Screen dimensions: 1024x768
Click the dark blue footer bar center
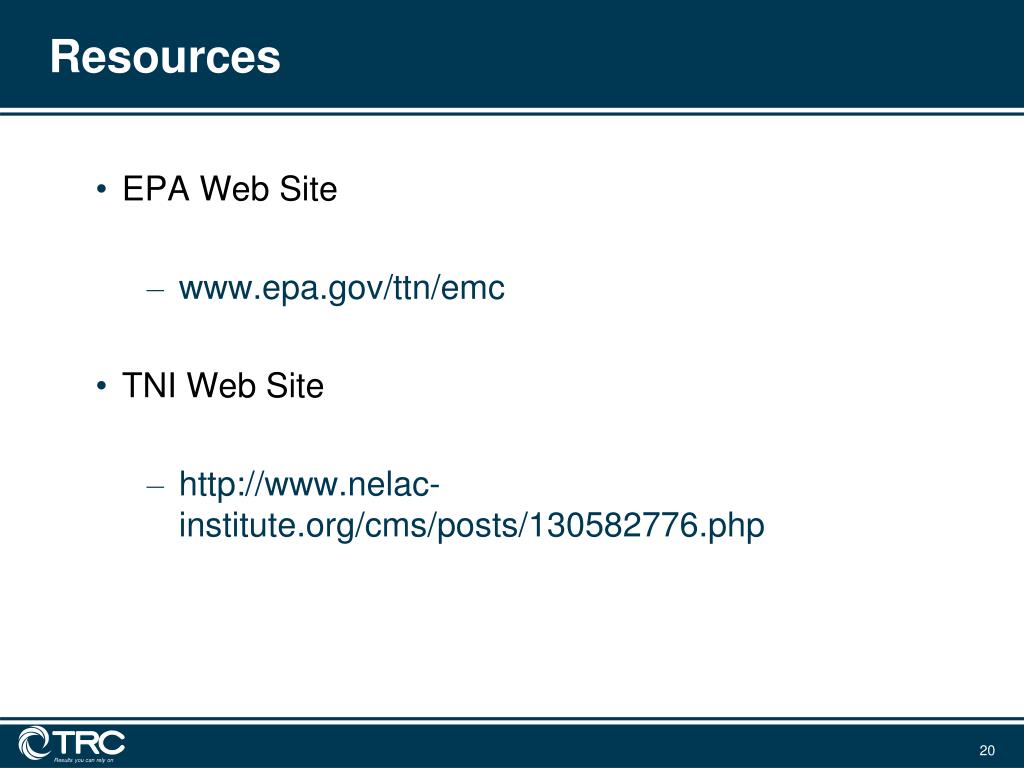[x=512, y=746]
